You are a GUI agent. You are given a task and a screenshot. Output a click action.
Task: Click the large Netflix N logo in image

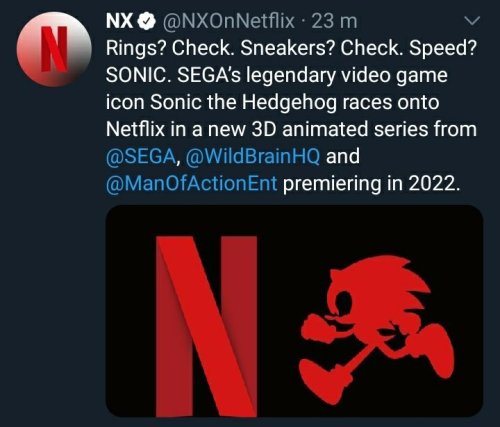click(x=207, y=327)
